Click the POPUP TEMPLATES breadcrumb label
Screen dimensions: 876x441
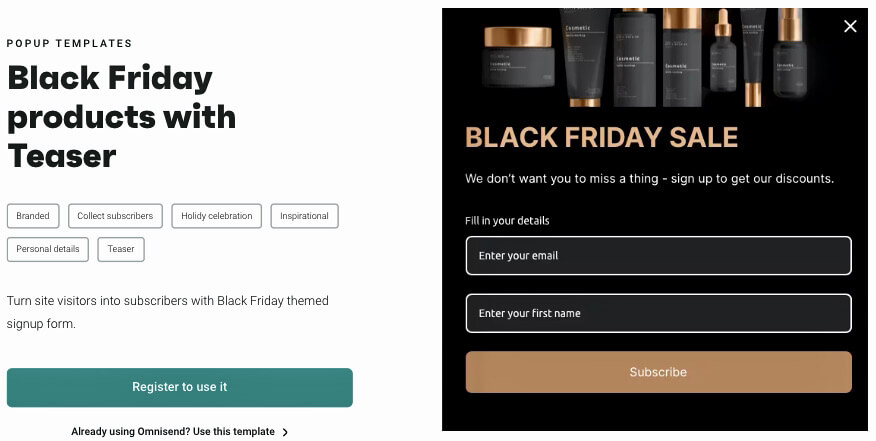point(69,43)
